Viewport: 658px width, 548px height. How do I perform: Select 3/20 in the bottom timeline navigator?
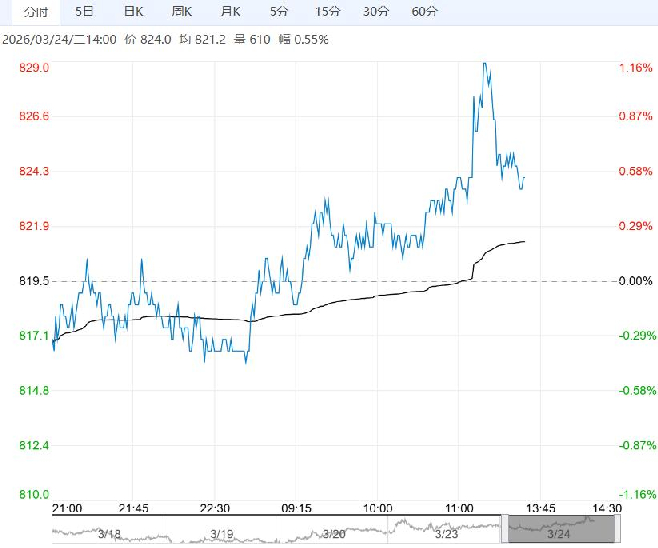335,534
